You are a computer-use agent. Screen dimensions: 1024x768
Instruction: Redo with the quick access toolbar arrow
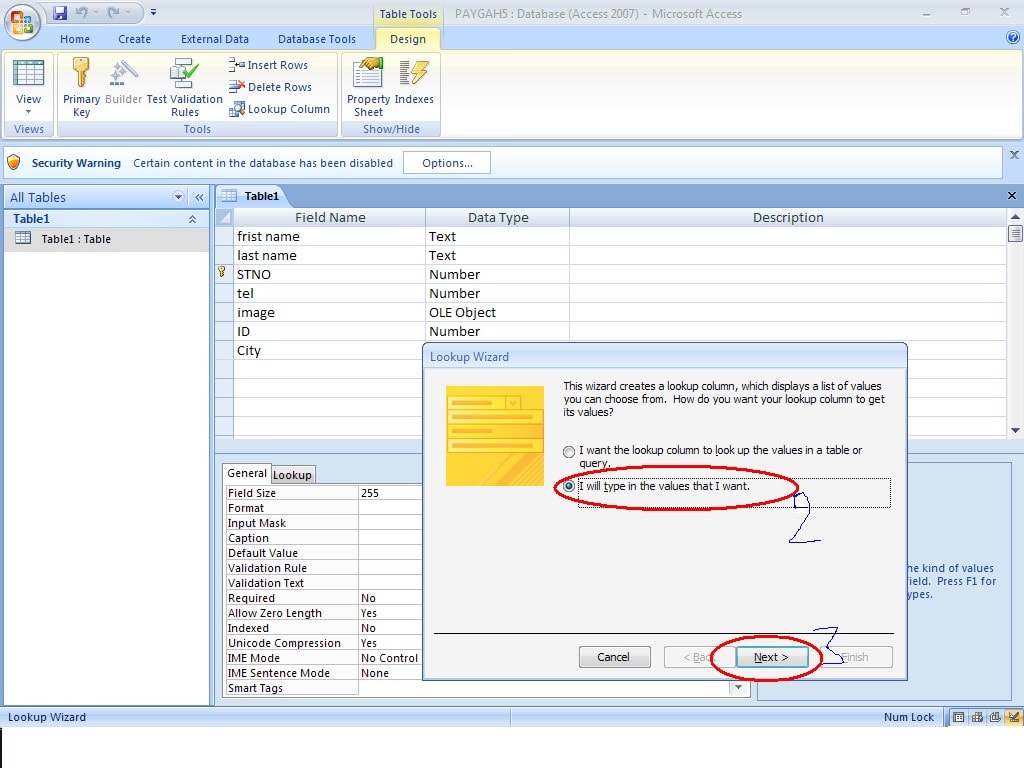coord(114,12)
